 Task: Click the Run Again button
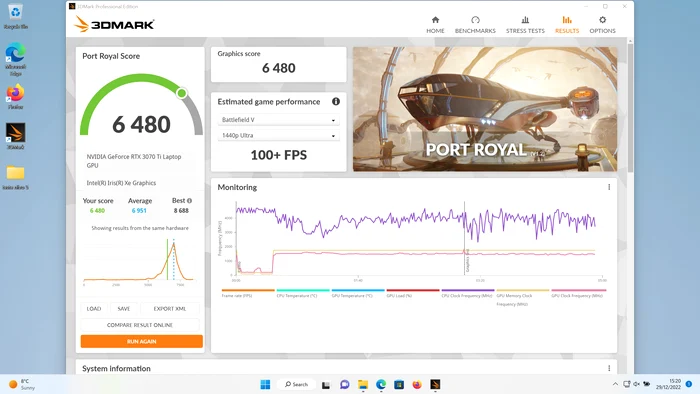[142, 341]
